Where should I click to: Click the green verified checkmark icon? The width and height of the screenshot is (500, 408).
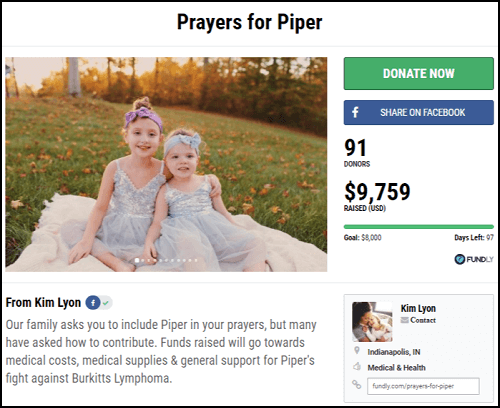tap(106, 303)
